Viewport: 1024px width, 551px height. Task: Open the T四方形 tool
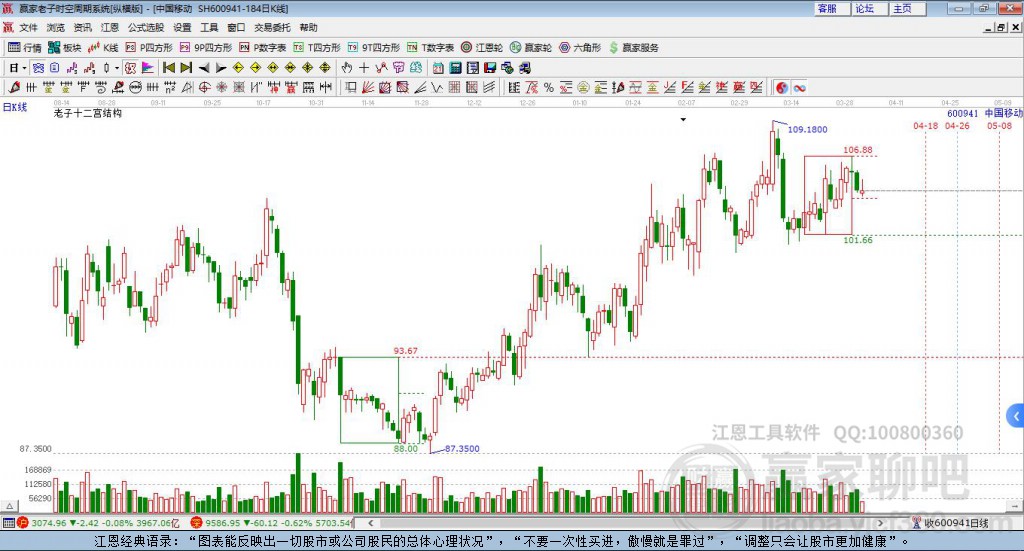[x=317, y=48]
